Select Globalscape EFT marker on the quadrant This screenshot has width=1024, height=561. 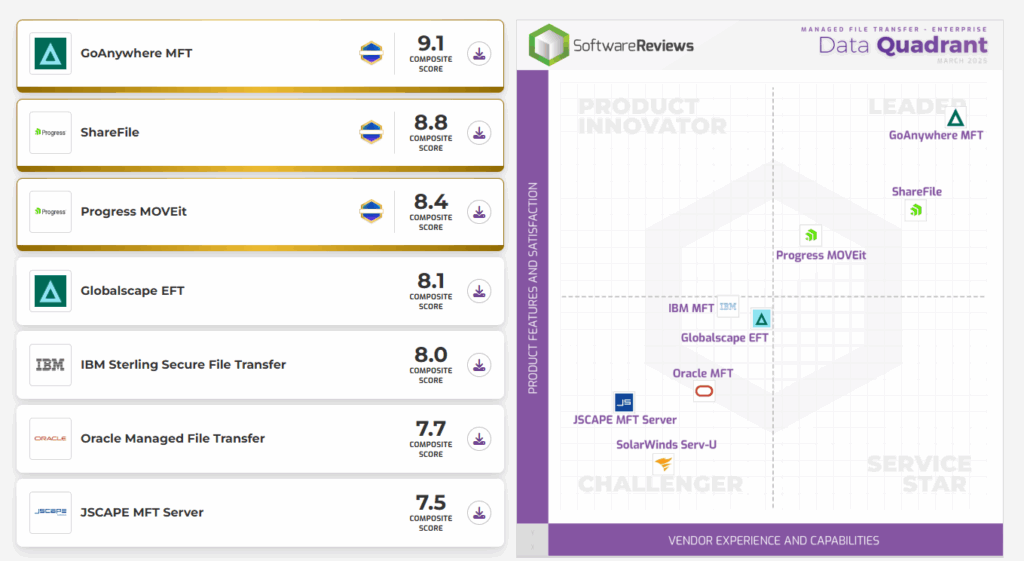[761, 319]
